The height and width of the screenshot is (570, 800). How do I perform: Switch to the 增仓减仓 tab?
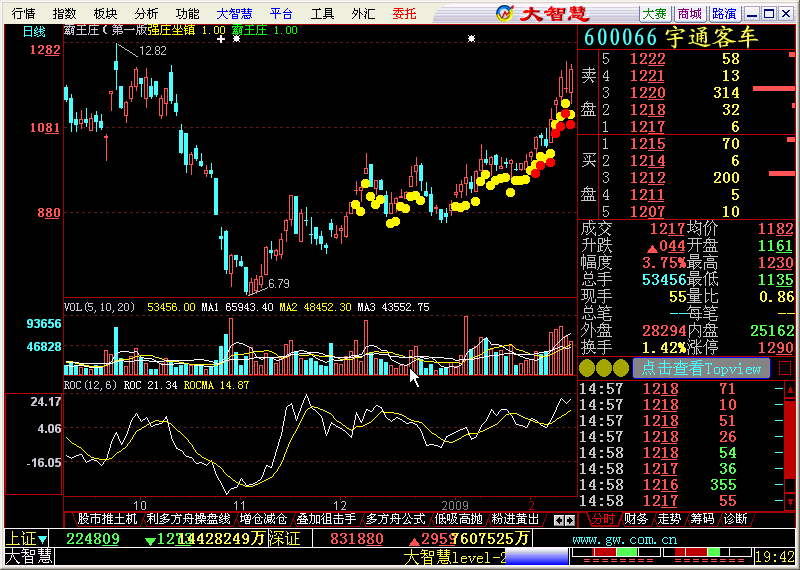click(x=263, y=519)
